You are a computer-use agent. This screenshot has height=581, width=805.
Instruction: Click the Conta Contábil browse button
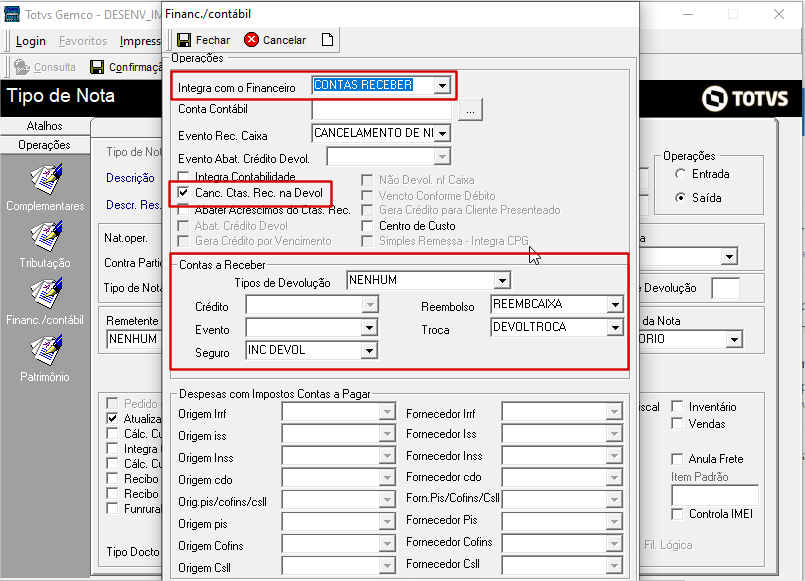[x=470, y=110]
